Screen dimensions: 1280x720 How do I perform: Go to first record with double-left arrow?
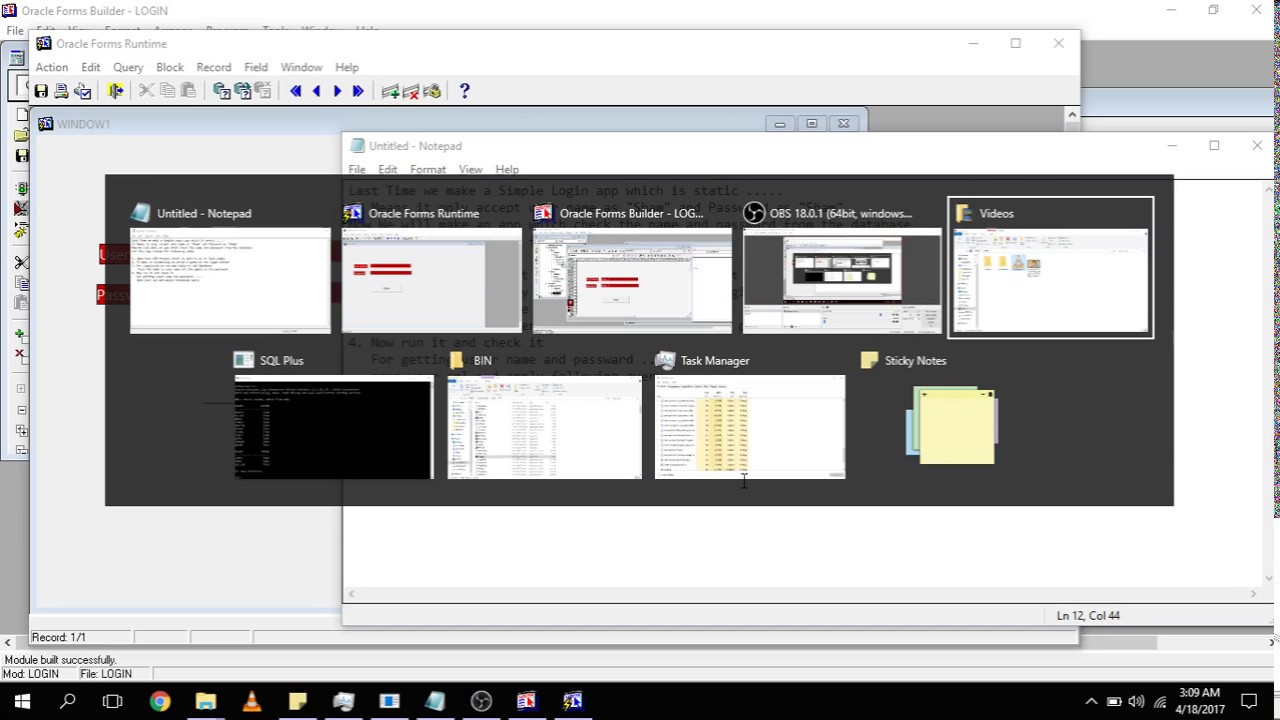point(296,91)
